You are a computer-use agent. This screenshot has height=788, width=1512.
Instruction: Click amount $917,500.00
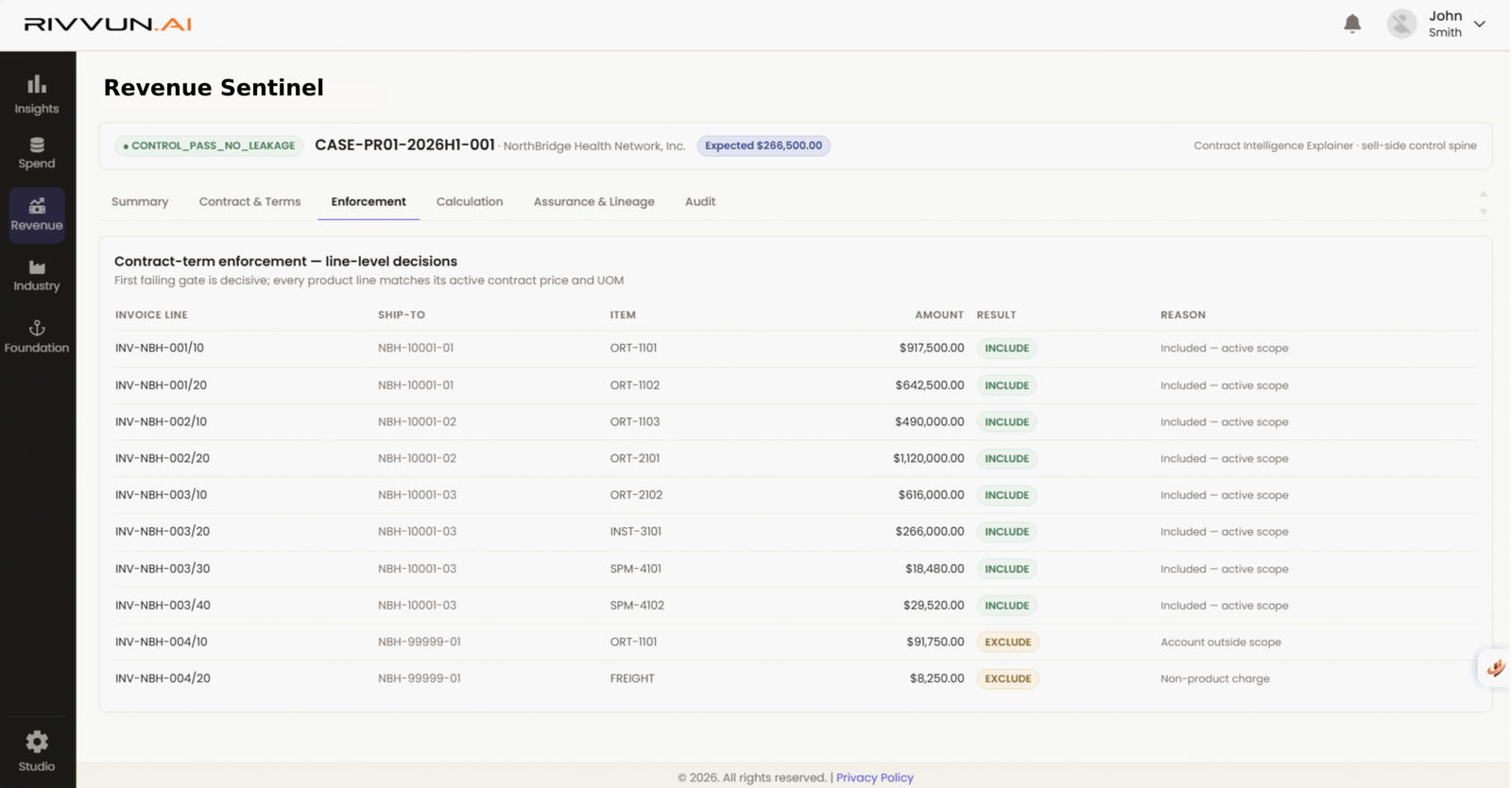(932, 348)
